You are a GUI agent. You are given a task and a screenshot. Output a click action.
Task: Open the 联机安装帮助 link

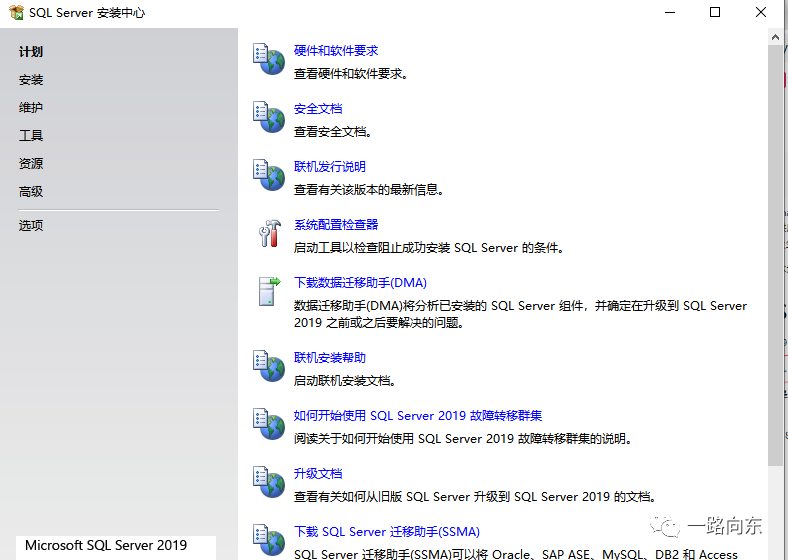[x=330, y=357]
